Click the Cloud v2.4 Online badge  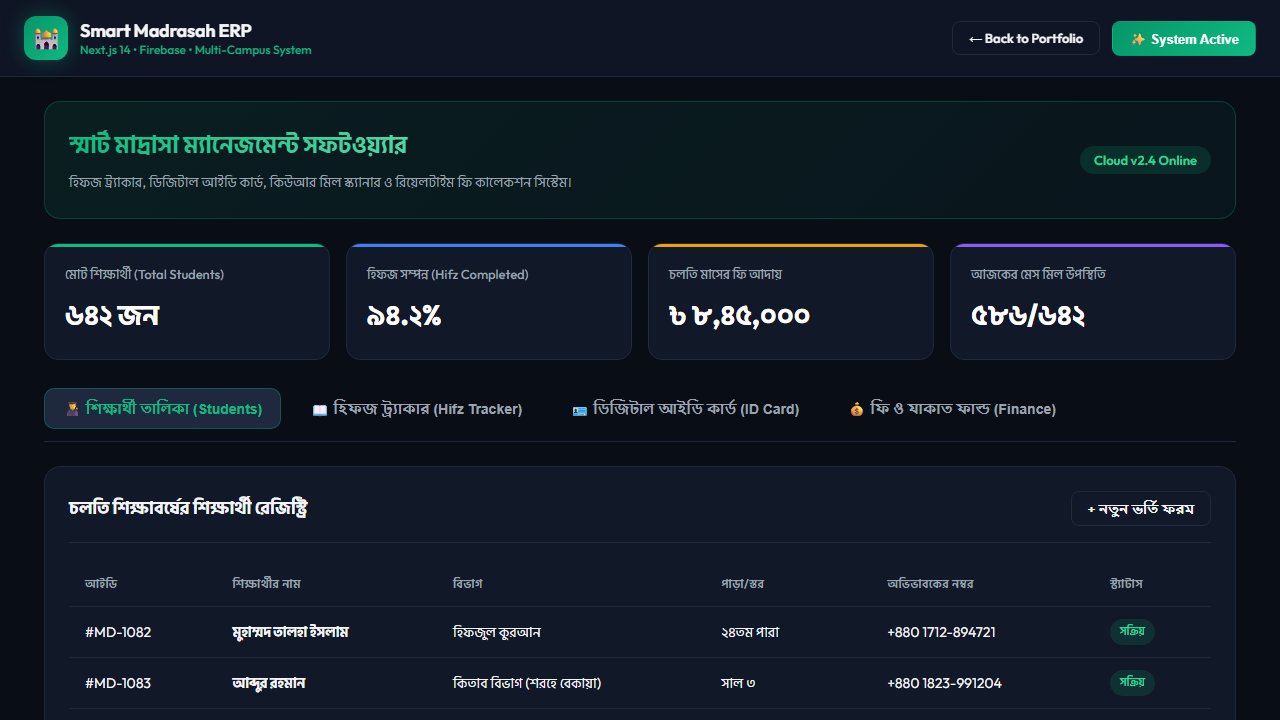(x=1145, y=160)
